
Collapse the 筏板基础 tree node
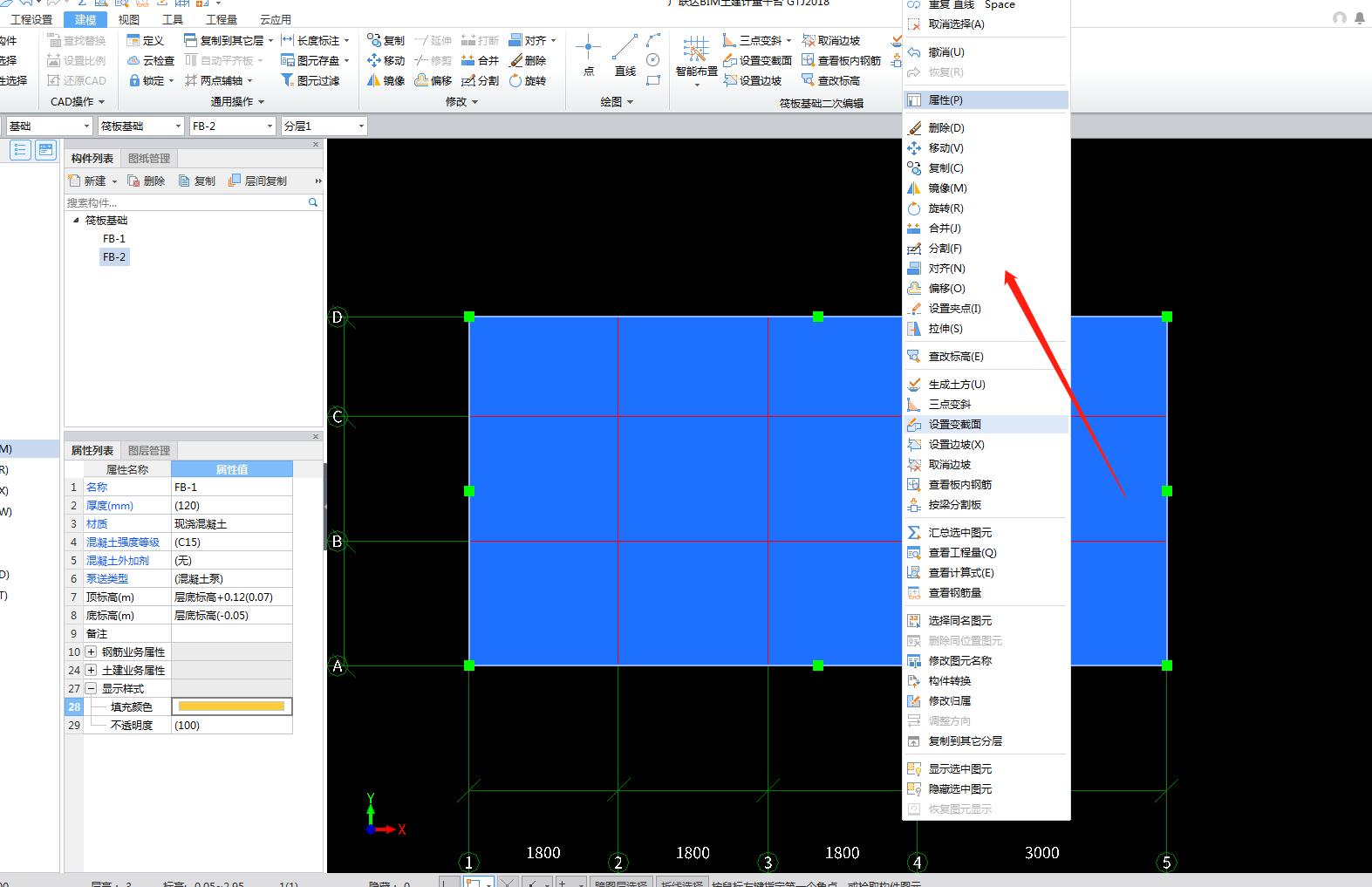coord(76,220)
